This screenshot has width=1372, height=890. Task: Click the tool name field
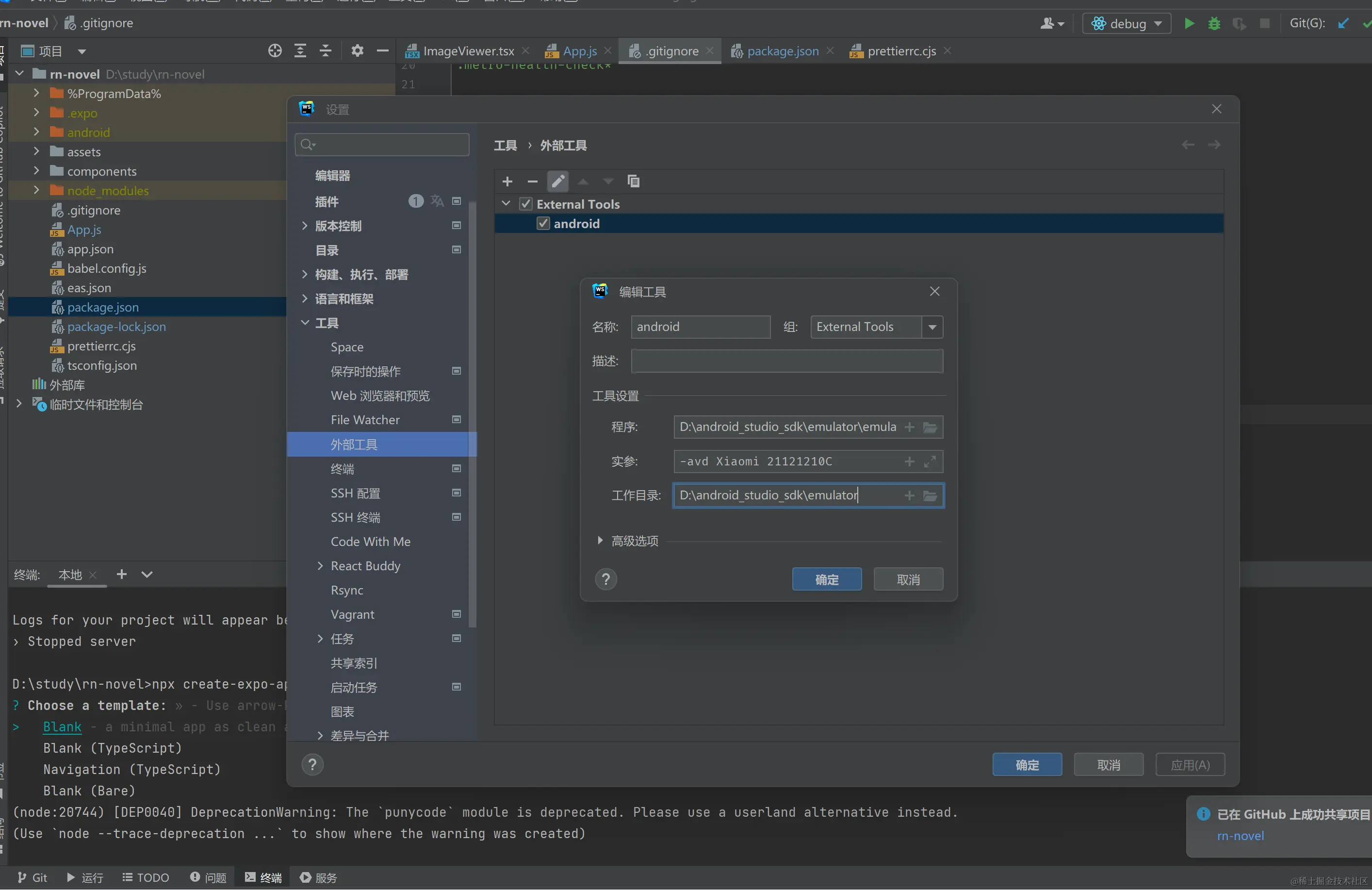[x=701, y=327]
